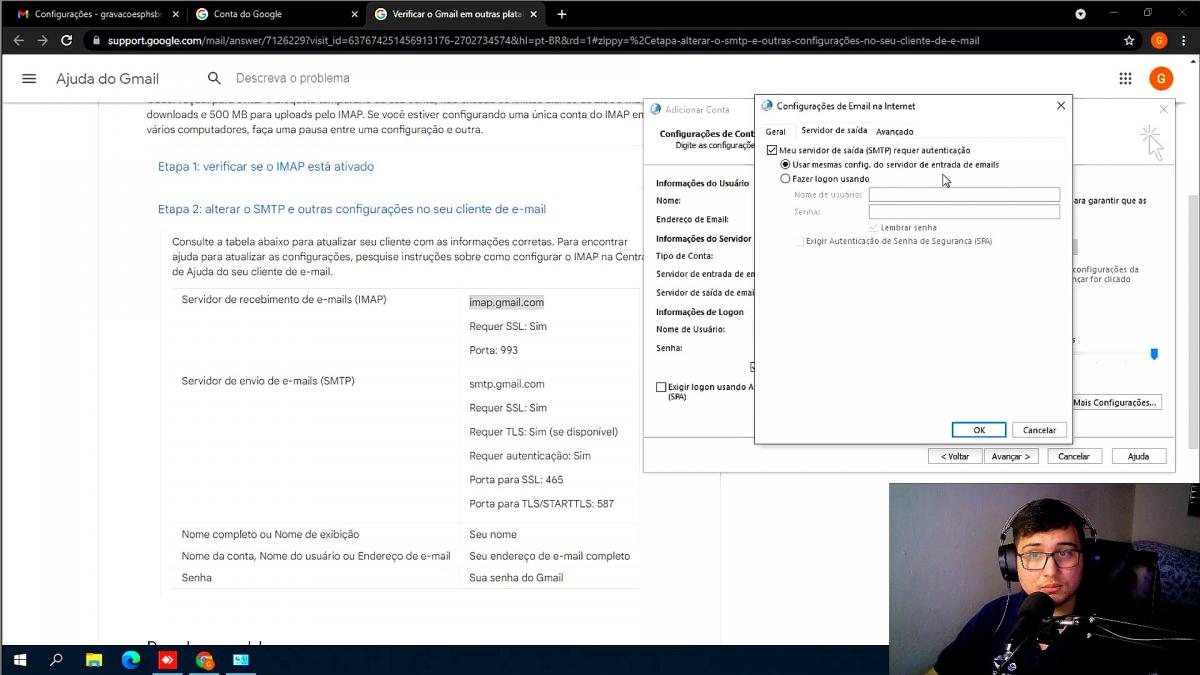The height and width of the screenshot is (675, 1200).
Task: Open the Google account avatar on the help page
Action: click(1161, 79)
